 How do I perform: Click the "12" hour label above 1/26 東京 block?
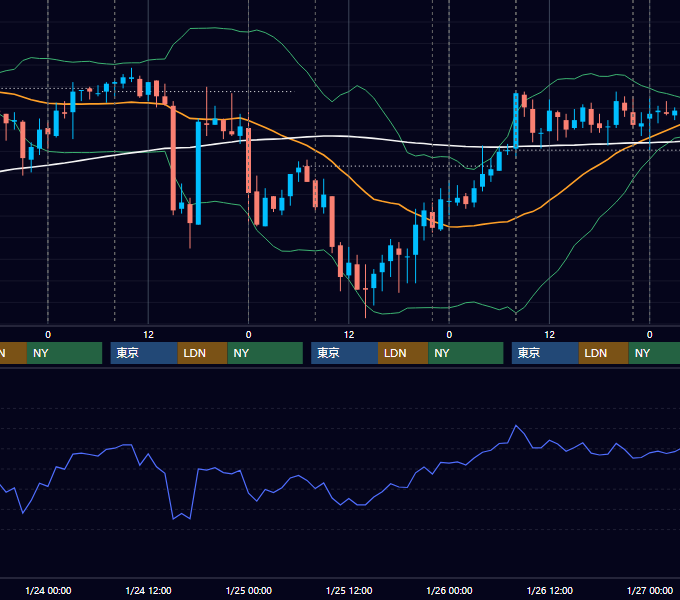point(549,335)
